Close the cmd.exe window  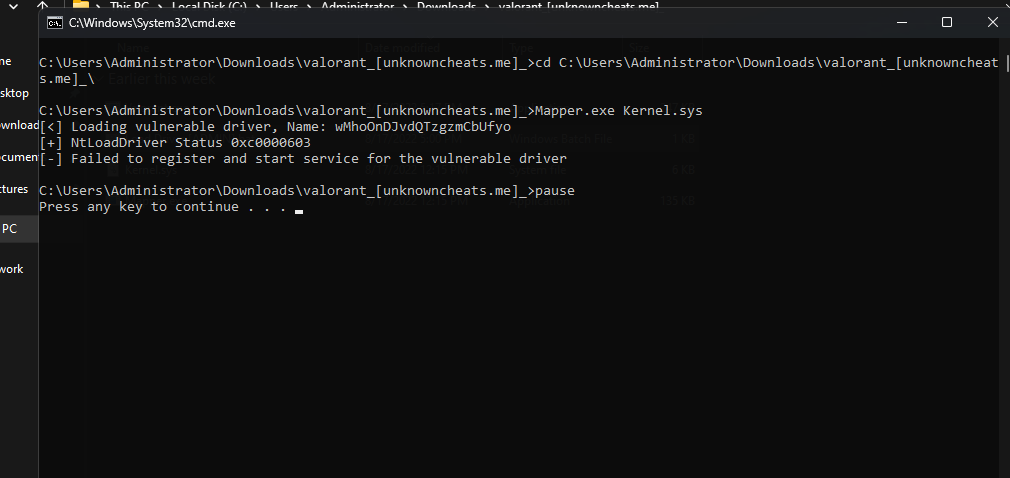(993, 23)
